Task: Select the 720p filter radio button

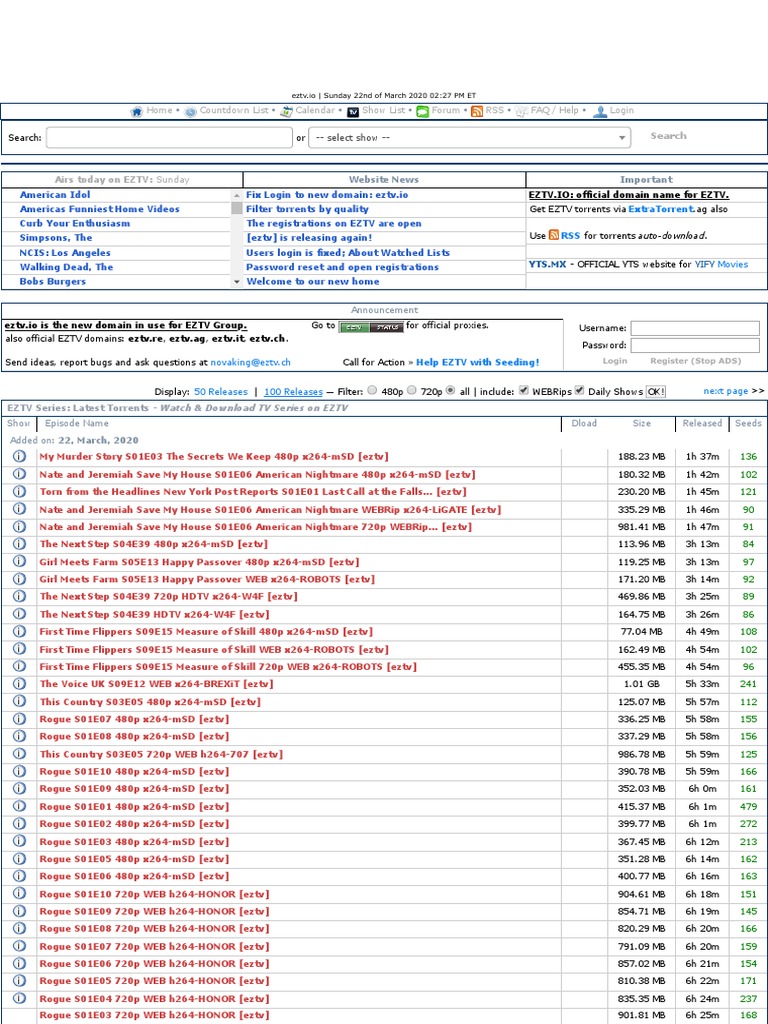Action: [411, 391]
